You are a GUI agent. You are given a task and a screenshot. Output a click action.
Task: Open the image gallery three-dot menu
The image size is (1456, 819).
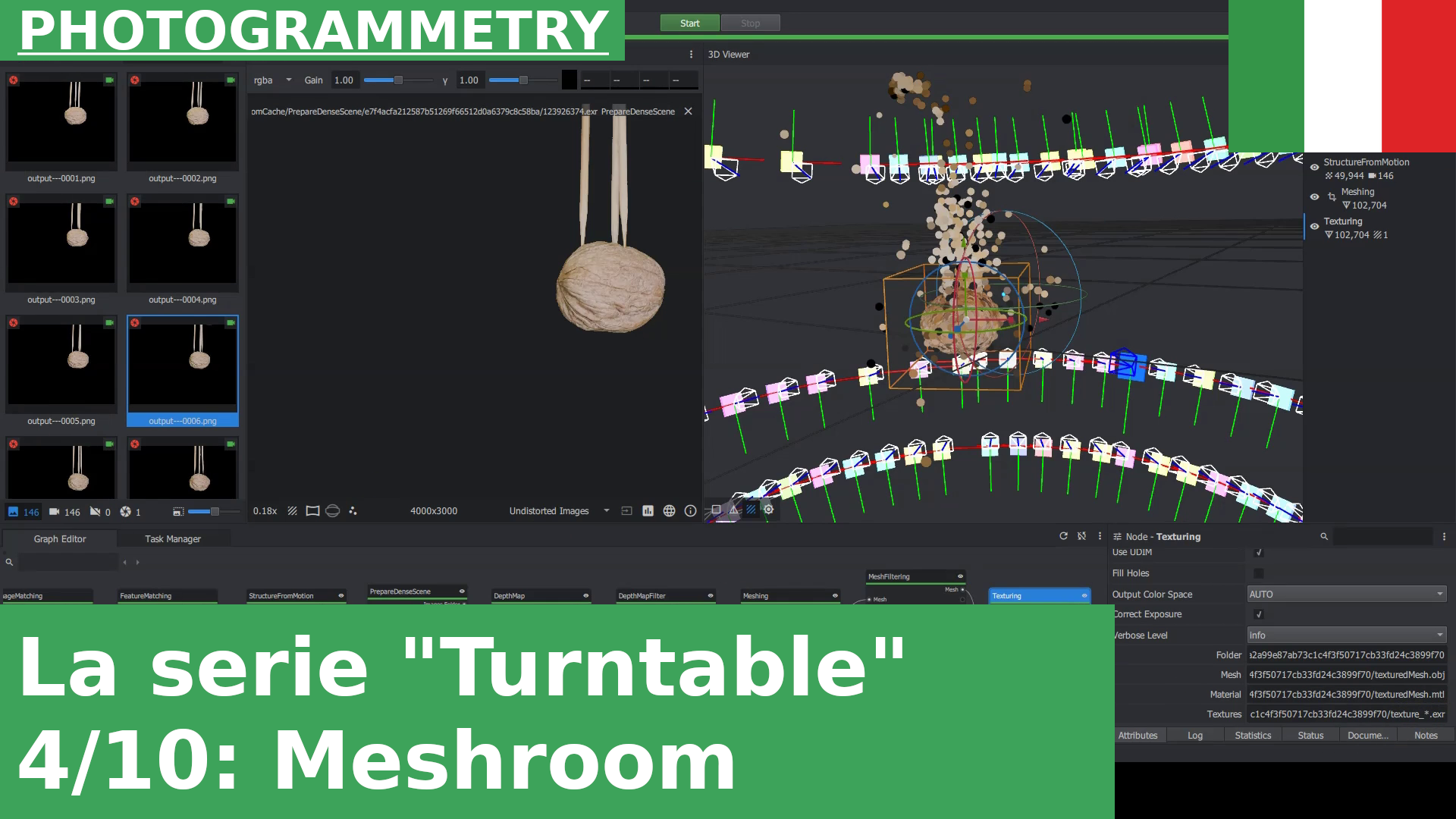(x=691, y=55)
